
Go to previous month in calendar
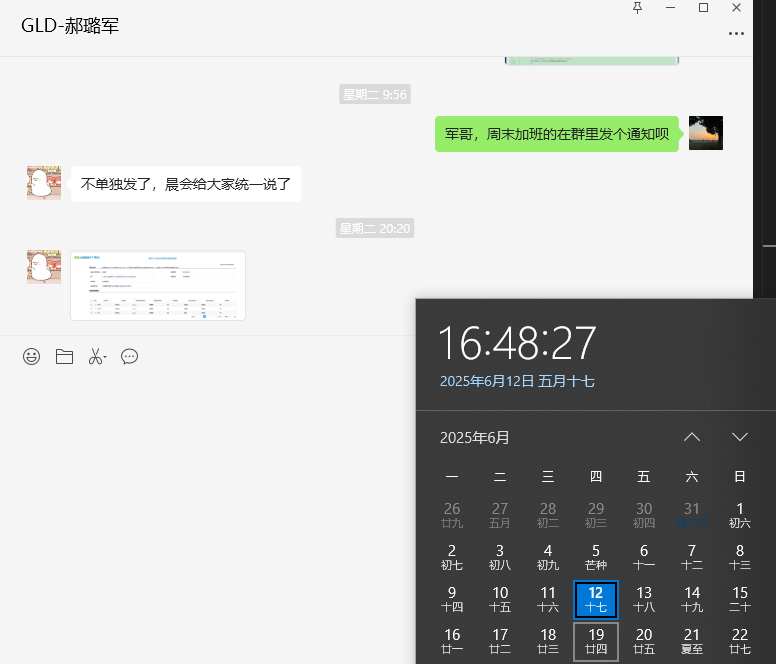pyautogui.click(x=691, y=437)
